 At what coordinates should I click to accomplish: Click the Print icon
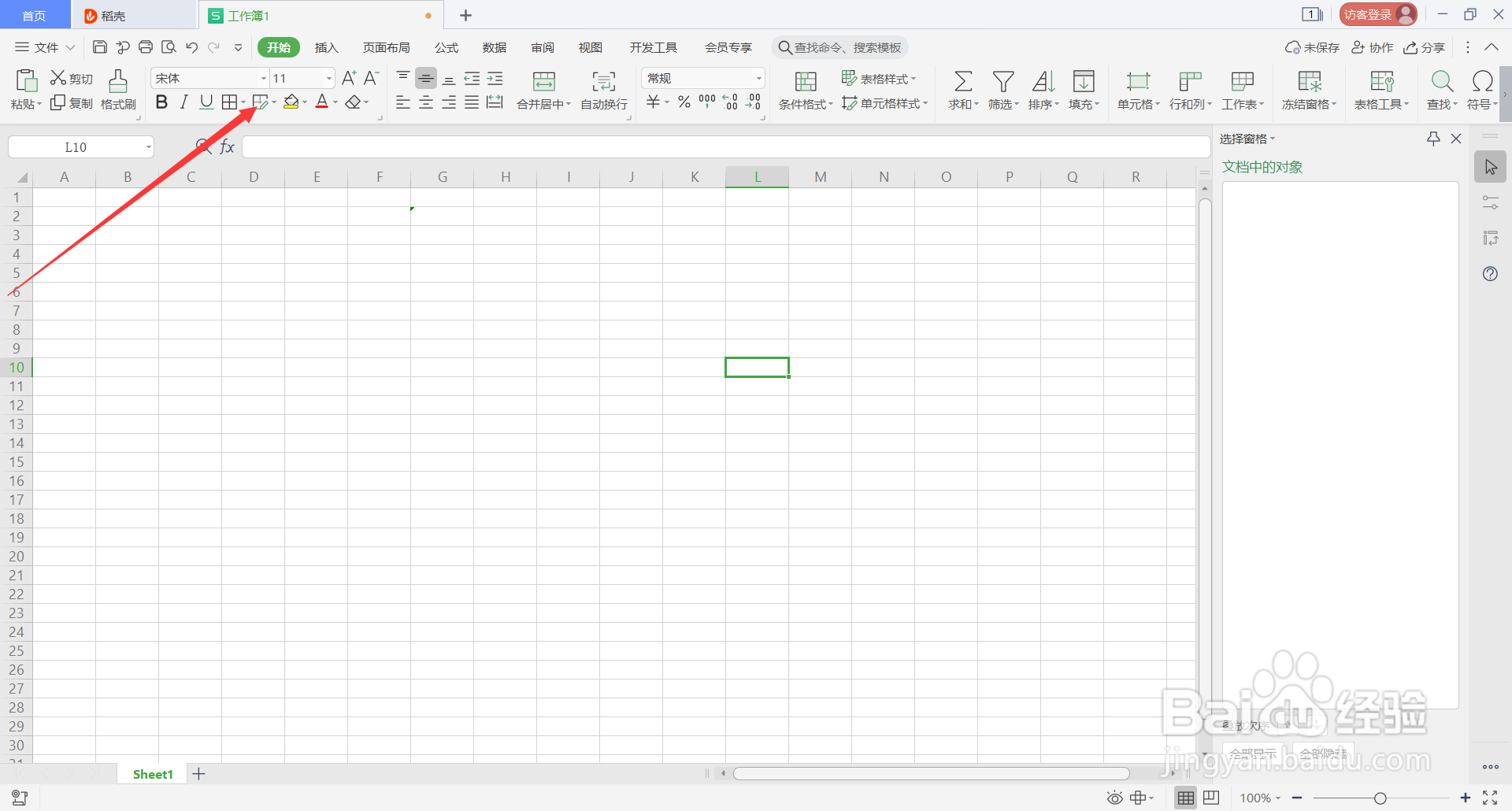tap(146, 47)
